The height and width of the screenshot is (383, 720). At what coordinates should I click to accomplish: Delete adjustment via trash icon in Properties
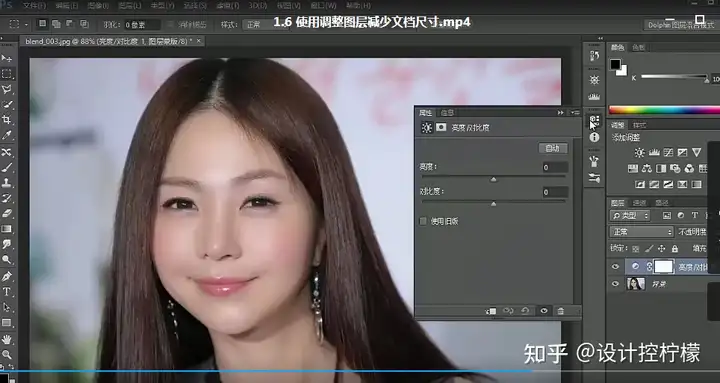[x=561, y=311]
